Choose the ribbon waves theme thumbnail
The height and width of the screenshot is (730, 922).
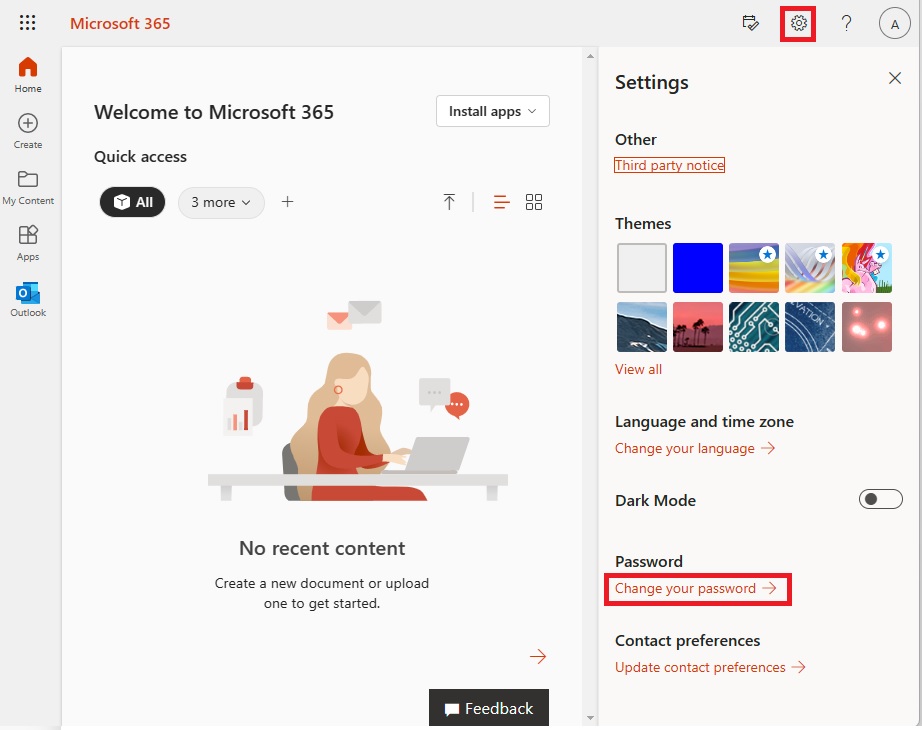[810, 268]
